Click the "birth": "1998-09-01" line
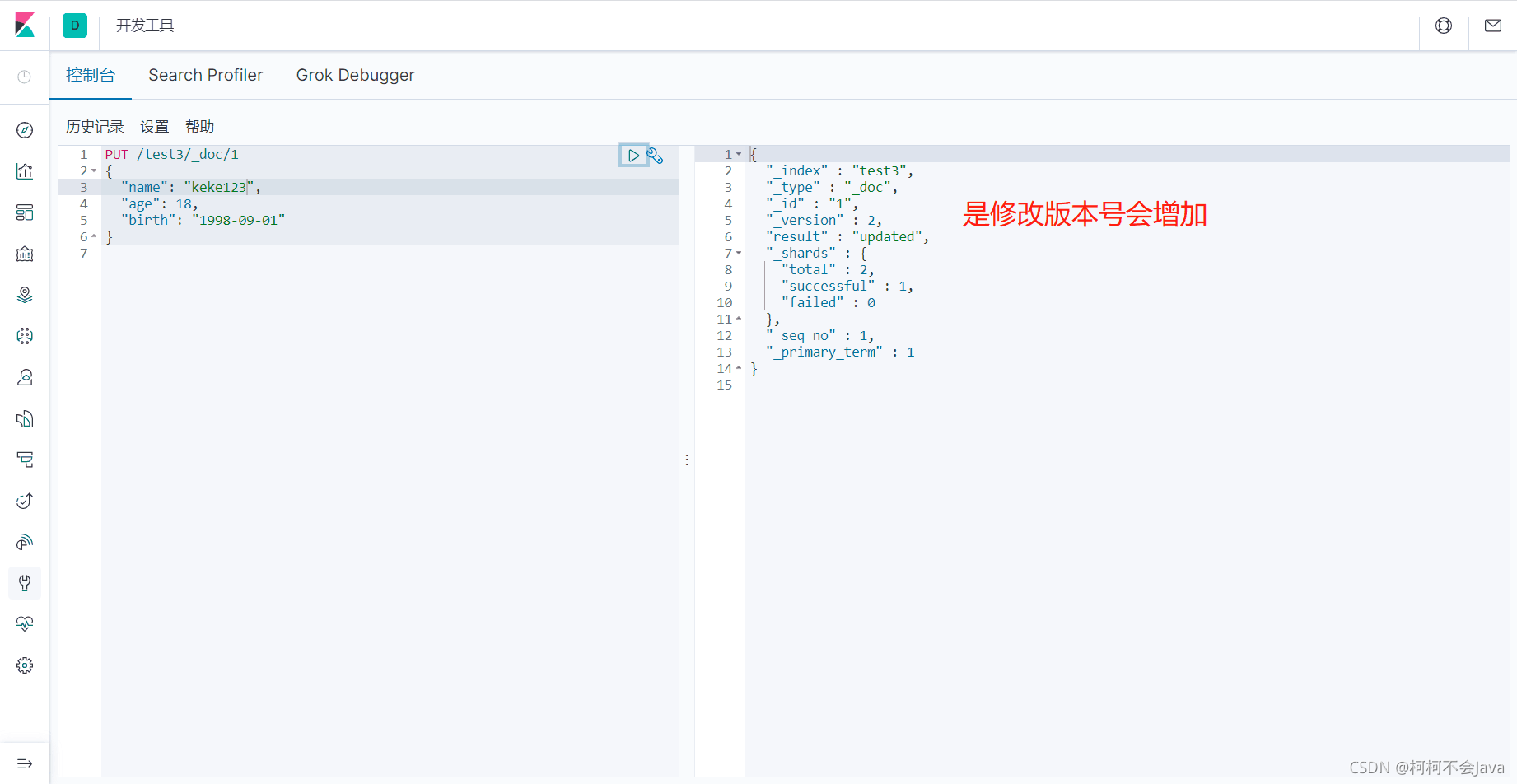This screenshot has height=784, width=1517. tap(203, 220)
